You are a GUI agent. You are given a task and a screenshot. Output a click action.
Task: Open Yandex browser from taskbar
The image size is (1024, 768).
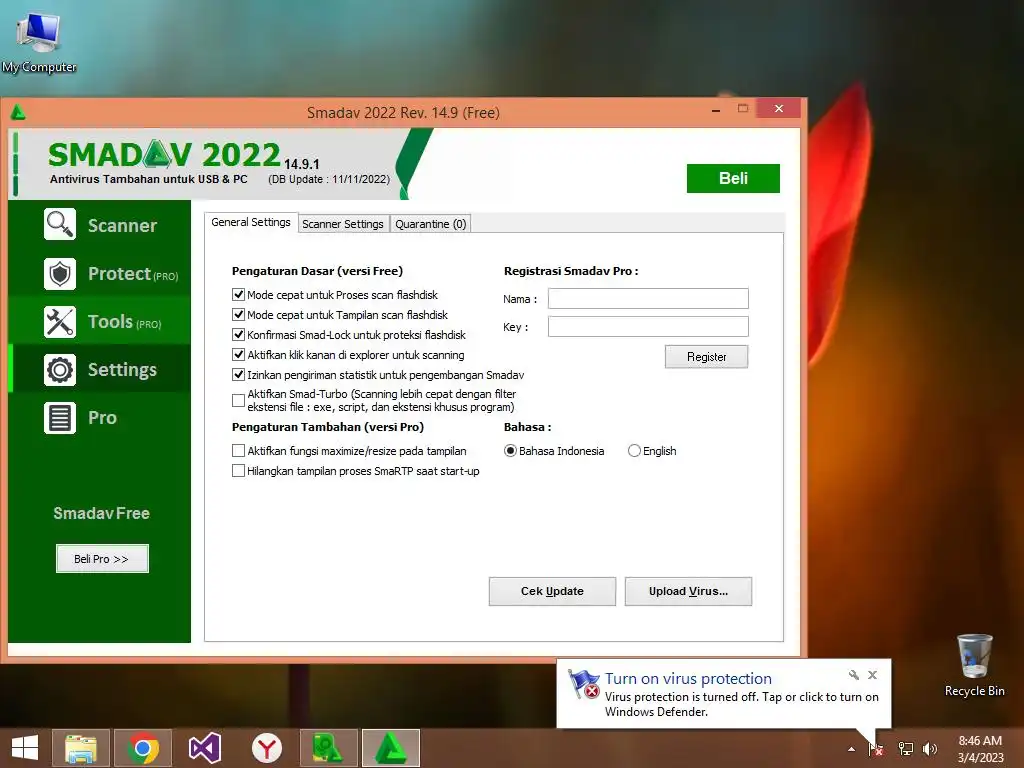[266, 748]
